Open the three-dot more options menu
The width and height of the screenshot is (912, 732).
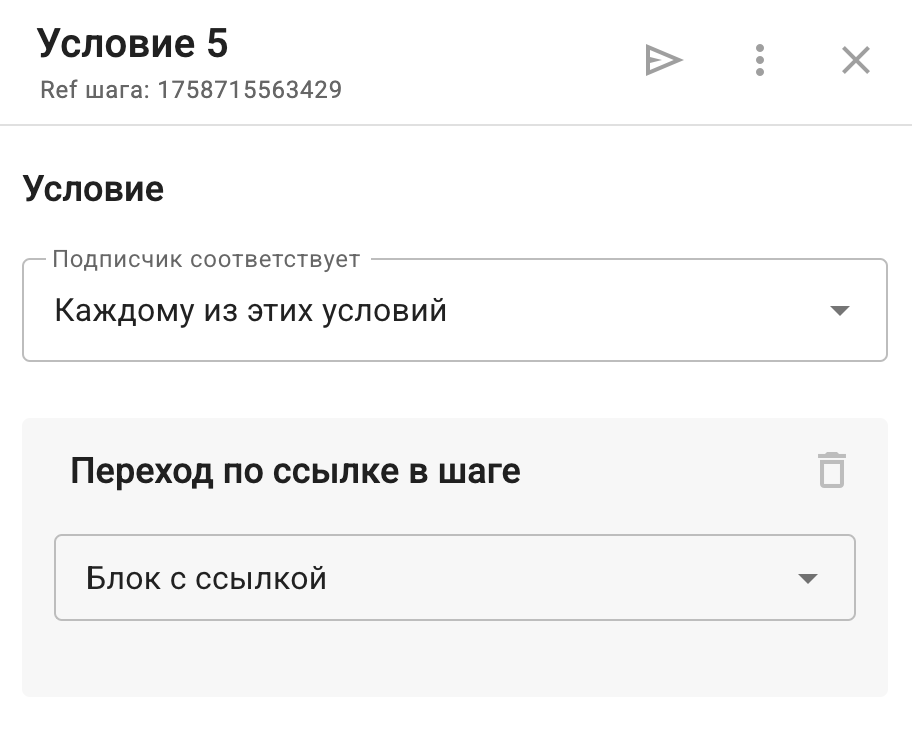coord(760,61)
